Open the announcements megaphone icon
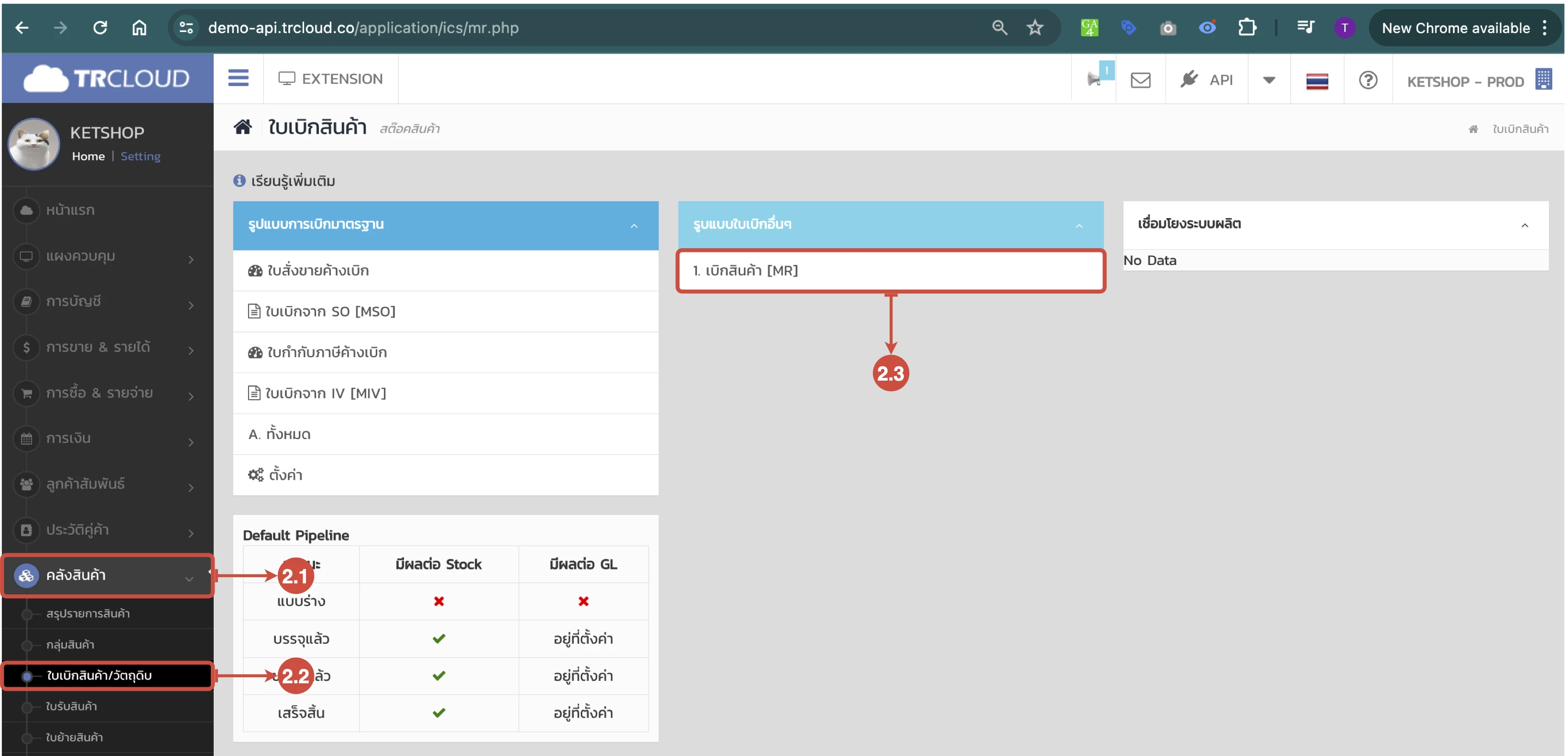The image size is (1568, 756). [1094, 79]
